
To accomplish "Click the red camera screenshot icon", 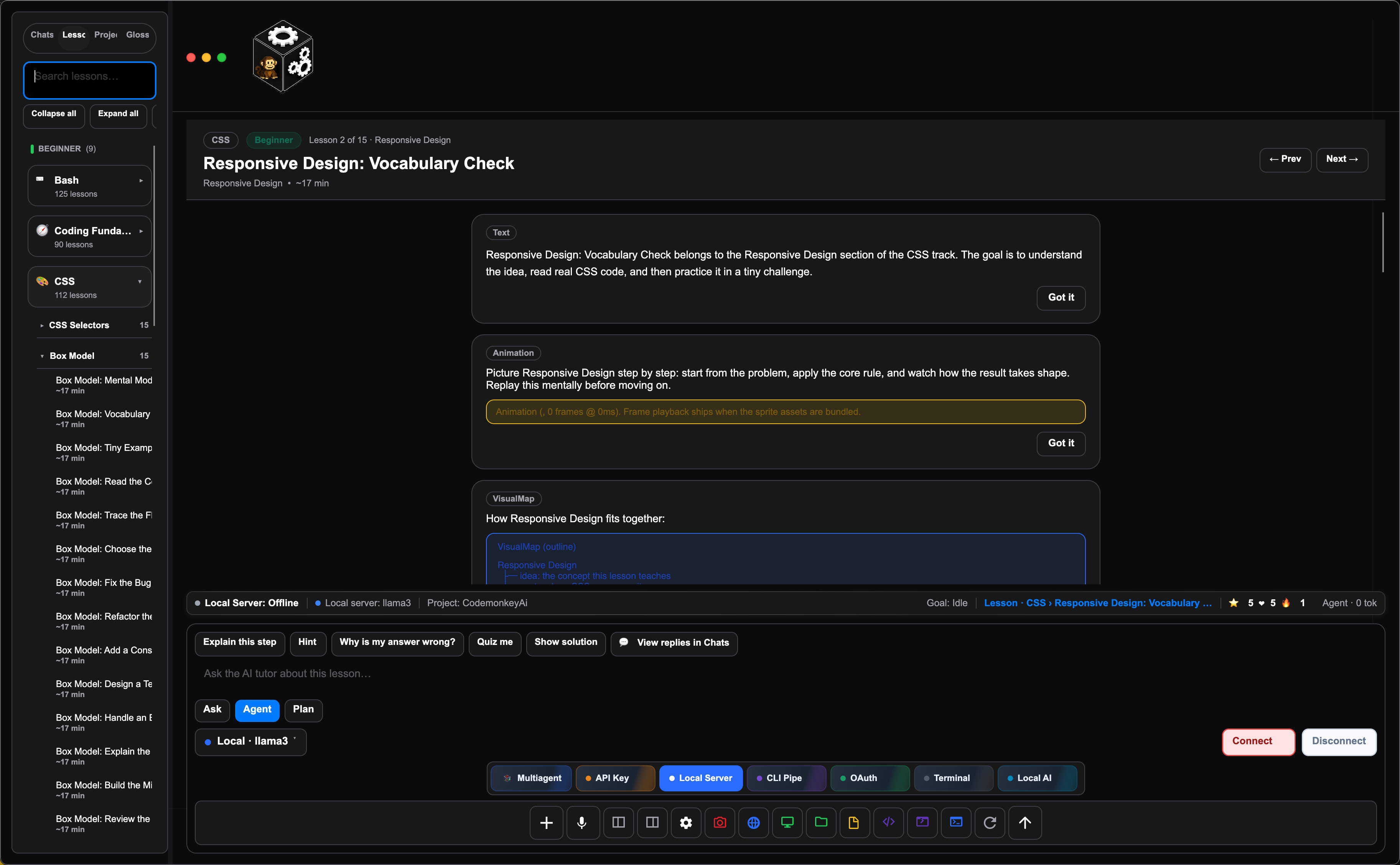I will pyautogui.click(x=720, y=823).
